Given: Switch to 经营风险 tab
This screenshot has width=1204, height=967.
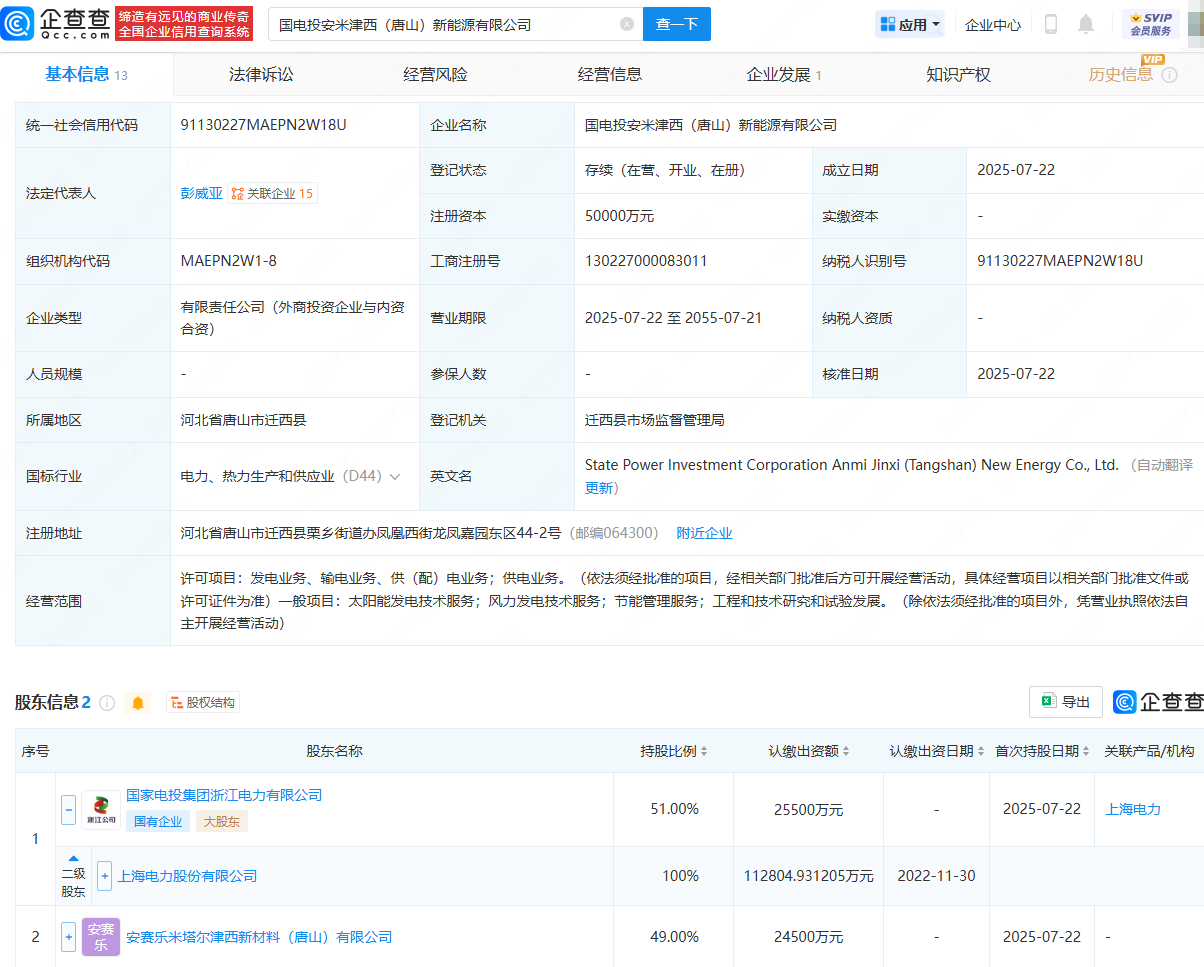Looking at the screenshot, I should click(x=435, y=75).
